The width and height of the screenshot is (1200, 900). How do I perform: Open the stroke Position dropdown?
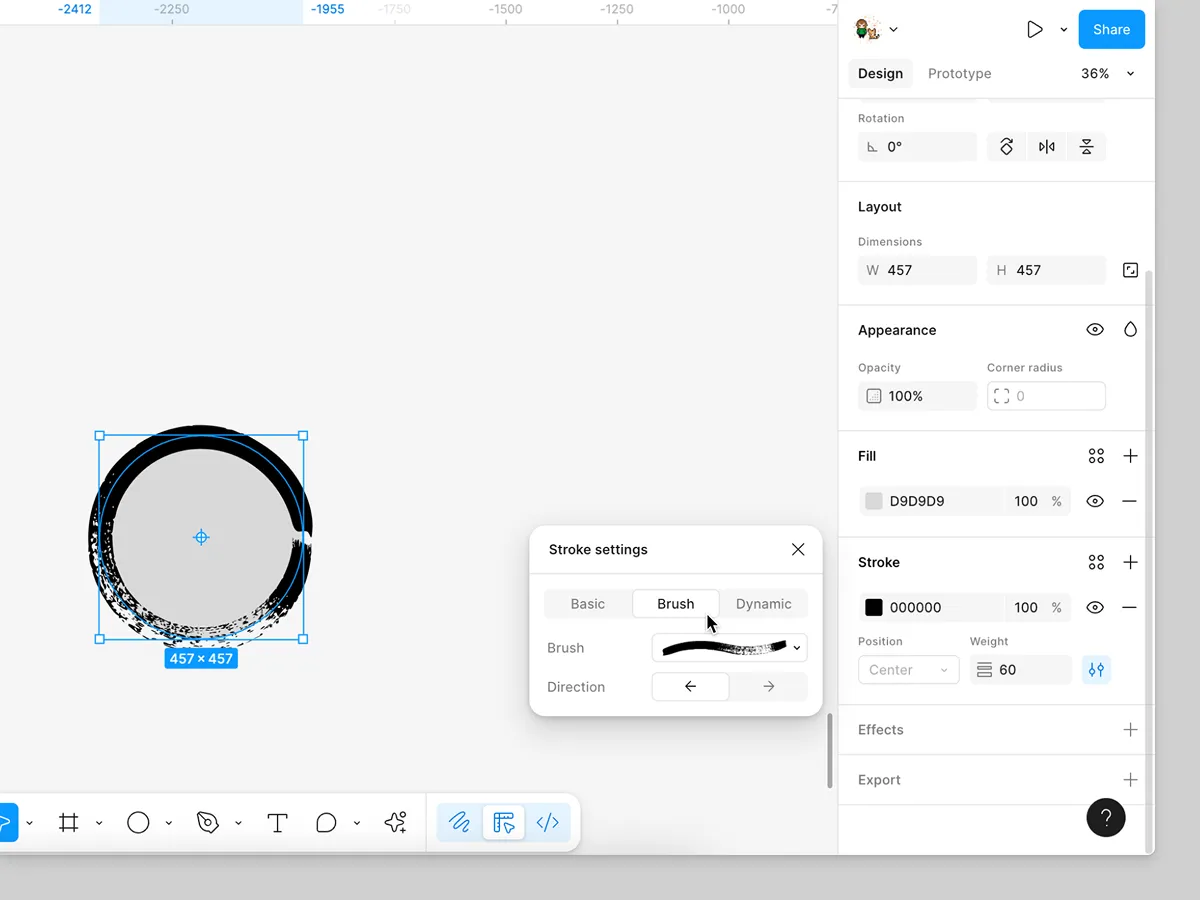coord(908,670)
